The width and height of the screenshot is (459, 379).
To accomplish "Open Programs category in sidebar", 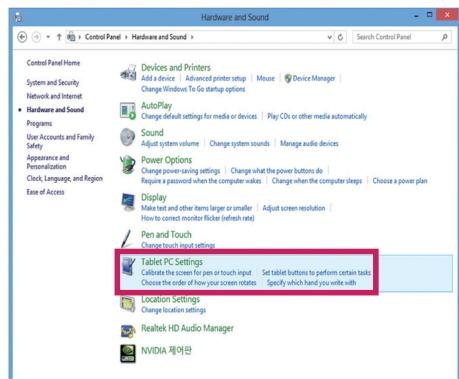I will click(x=39, y=124).
